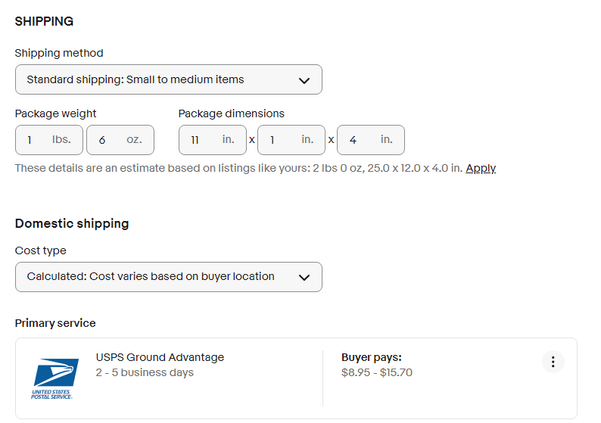Open the Shipping method dropdown
This screenshot has height=423, width=601.
coord(169,80)
